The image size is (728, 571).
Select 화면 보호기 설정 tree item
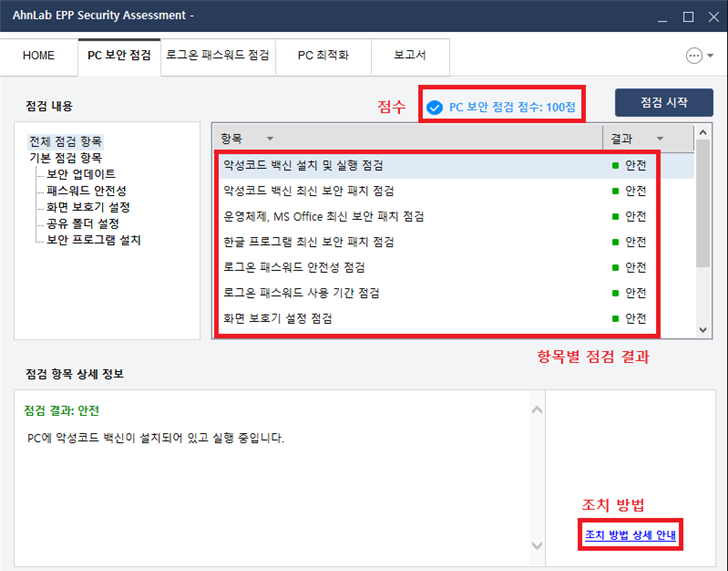pyautogui.click(x=88, y=207)
